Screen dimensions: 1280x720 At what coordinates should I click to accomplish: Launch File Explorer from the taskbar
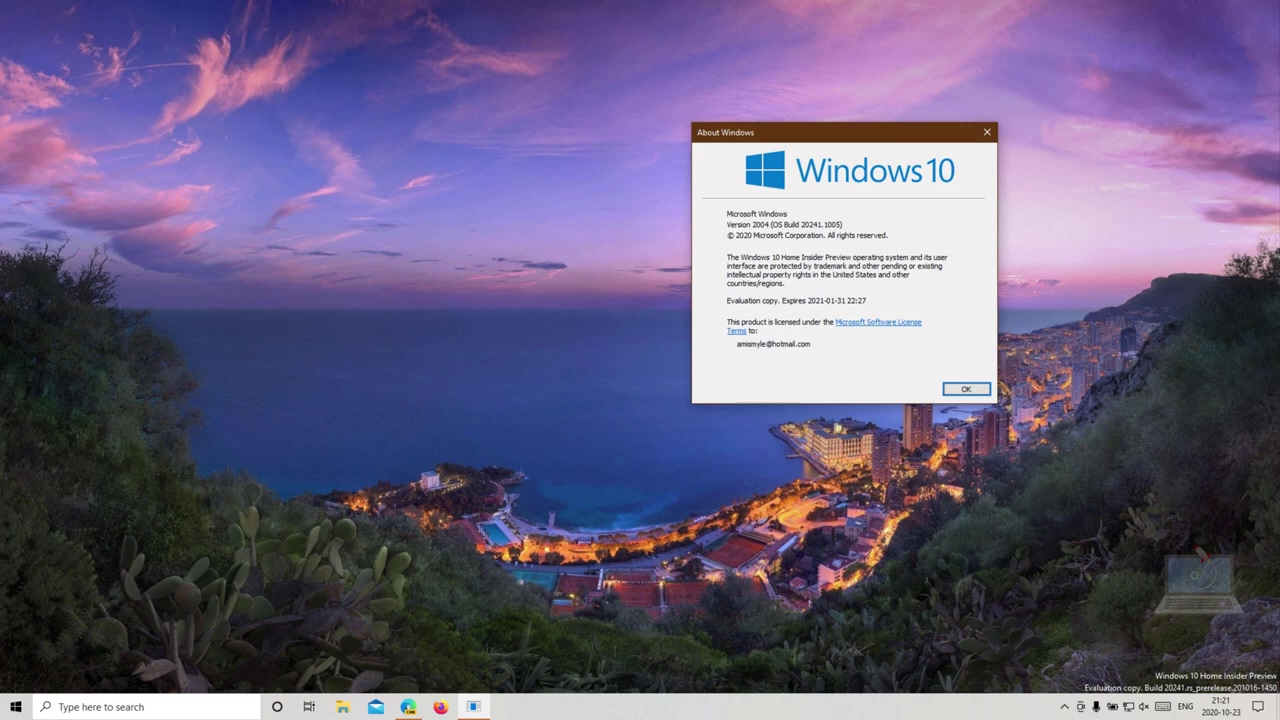pyautogui.click(x=342, y=707)
